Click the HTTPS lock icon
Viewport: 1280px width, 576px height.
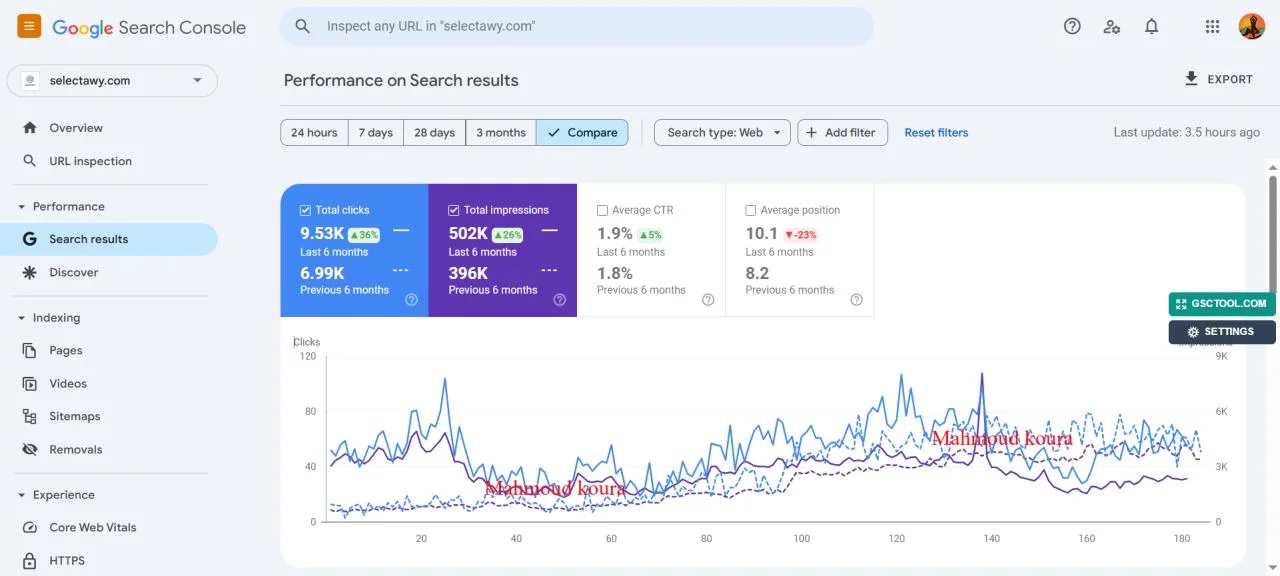coord(30,561)
